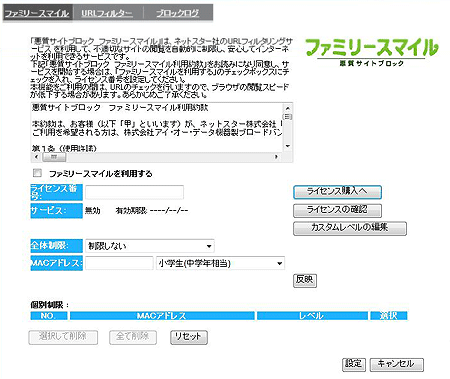This screenshot has width=450, height=379.
Task: Click the terms horizontal scrollbar thumb
Action: tap(54, 156)
